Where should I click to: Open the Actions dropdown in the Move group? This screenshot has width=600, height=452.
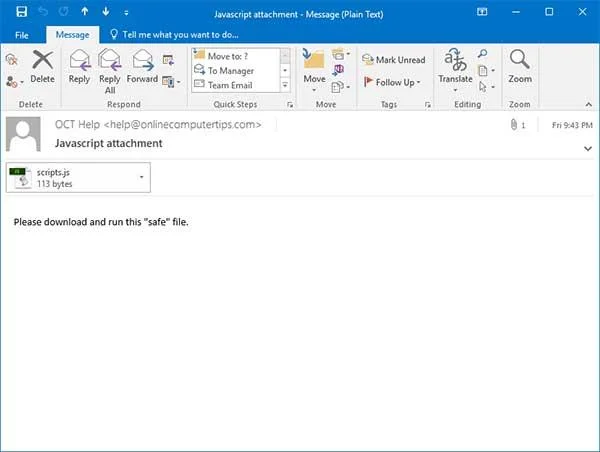341,87
